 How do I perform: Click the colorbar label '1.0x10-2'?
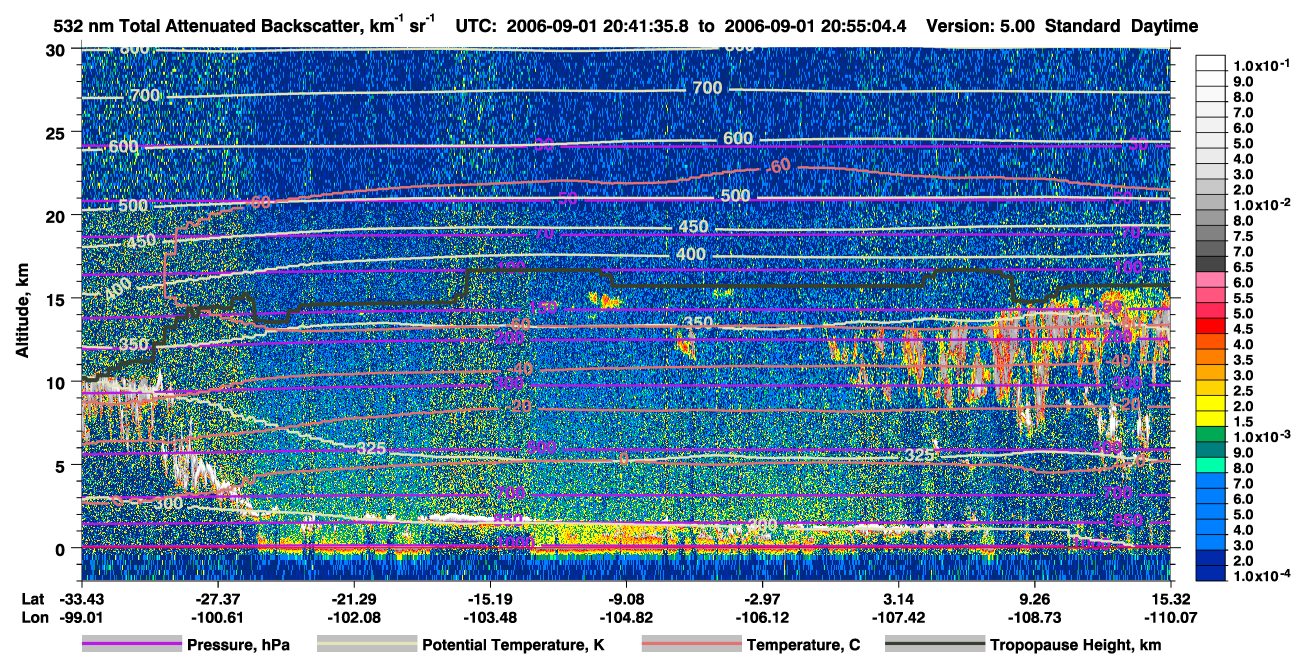pyautogui.click(x=1260, y=205)
